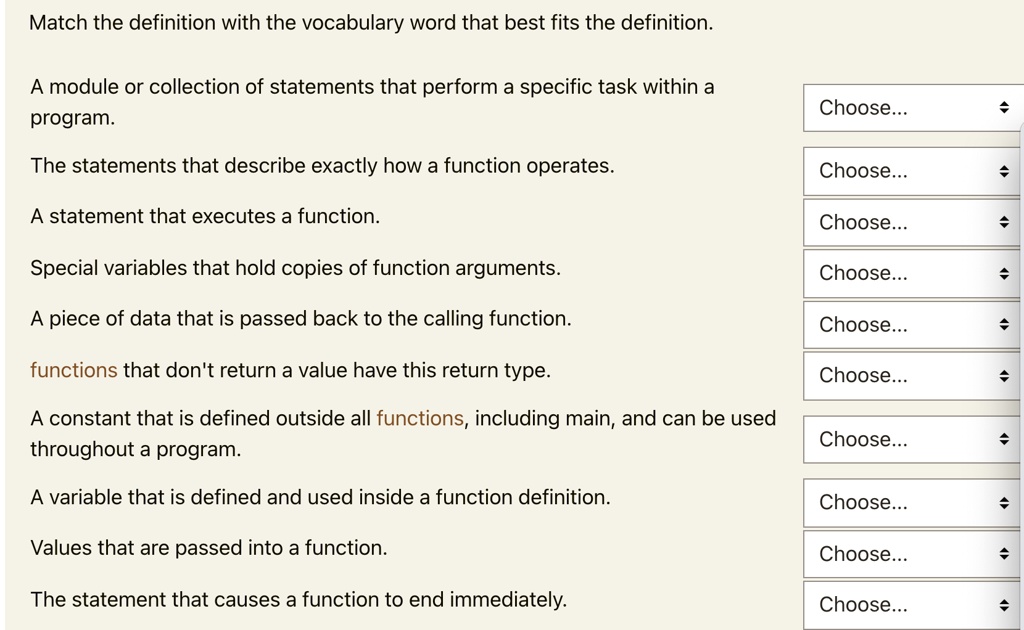Click the 'A module or collection of statements' text
Image resolution: width=1024 pixels, height=630 pixels.
372,87
